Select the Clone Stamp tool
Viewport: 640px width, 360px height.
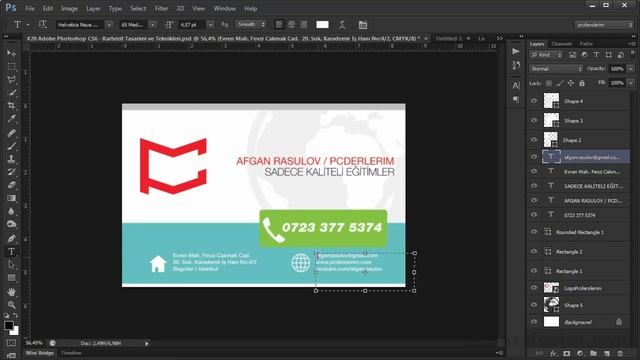pyautogui.click(x=11, y=159)
